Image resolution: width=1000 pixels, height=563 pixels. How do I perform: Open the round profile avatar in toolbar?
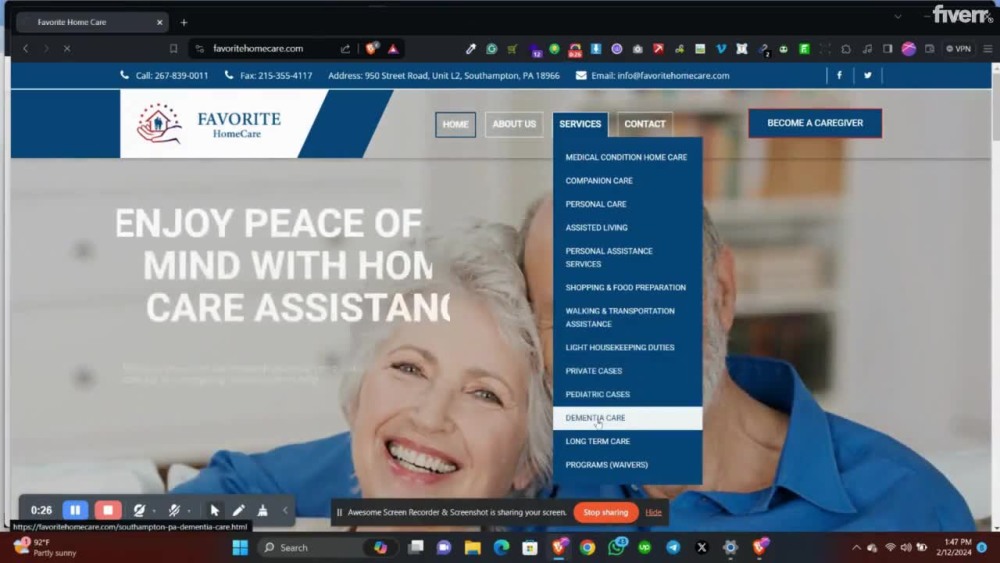click(x=909, y=48)
